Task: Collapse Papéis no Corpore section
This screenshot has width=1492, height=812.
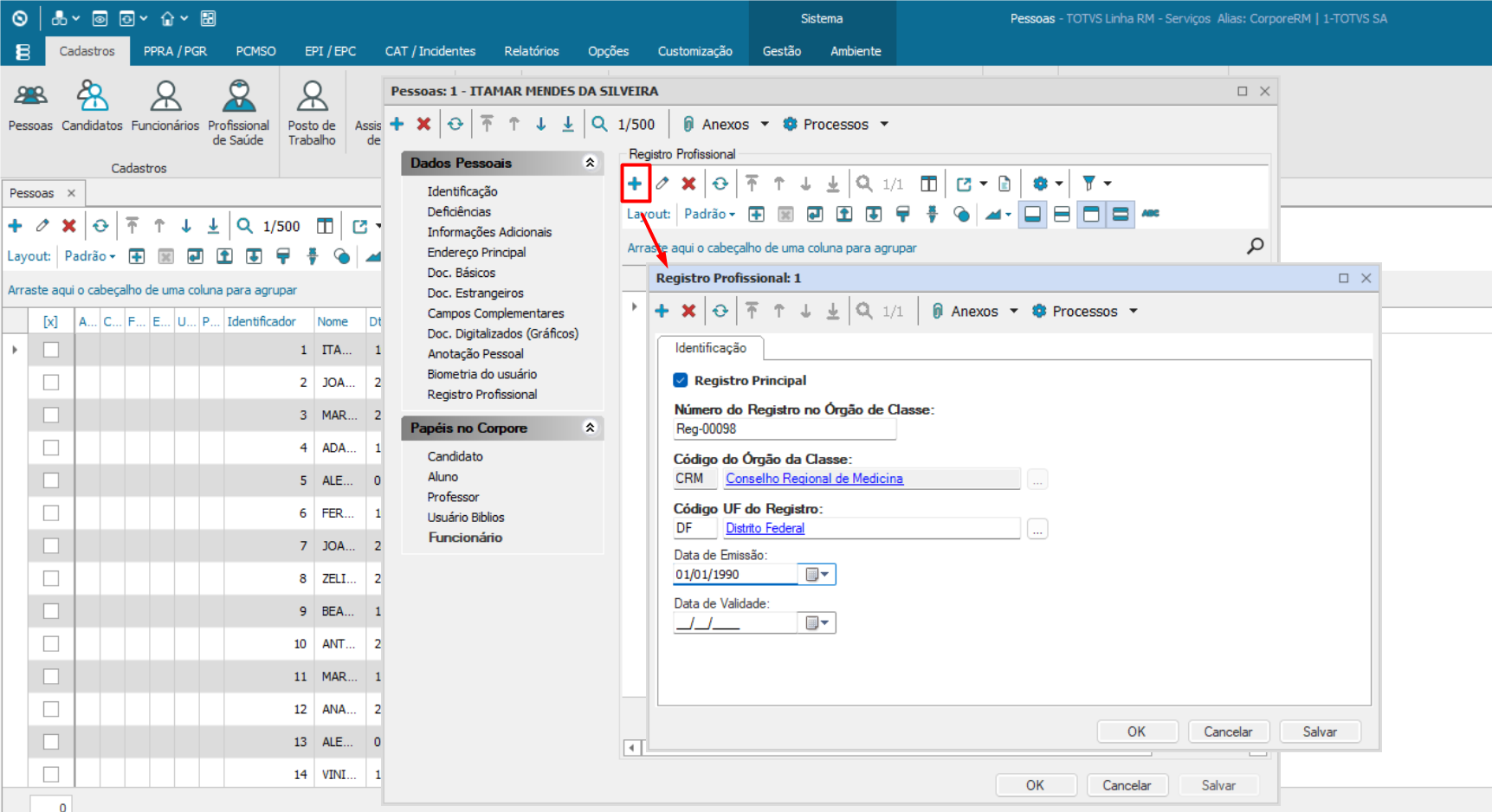Action: pos(590,428)
